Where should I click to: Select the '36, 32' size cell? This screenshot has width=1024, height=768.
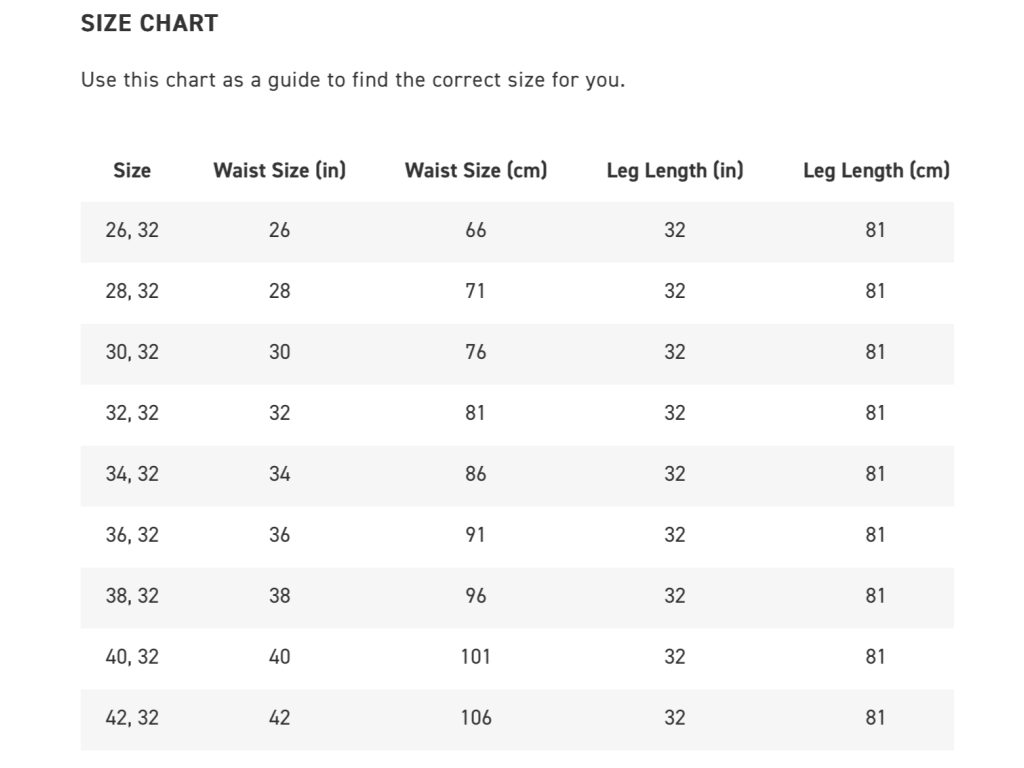click(x=132, y=535)
